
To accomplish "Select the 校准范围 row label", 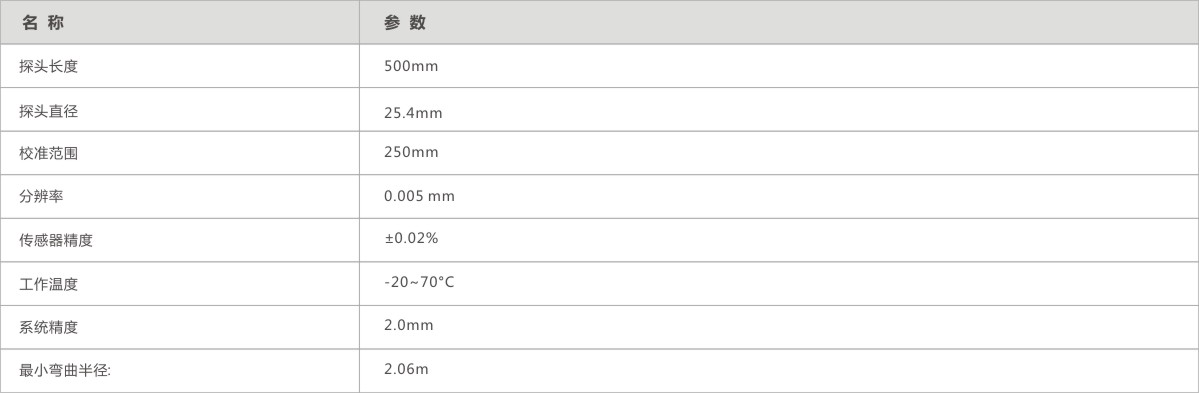I will 48,154.
